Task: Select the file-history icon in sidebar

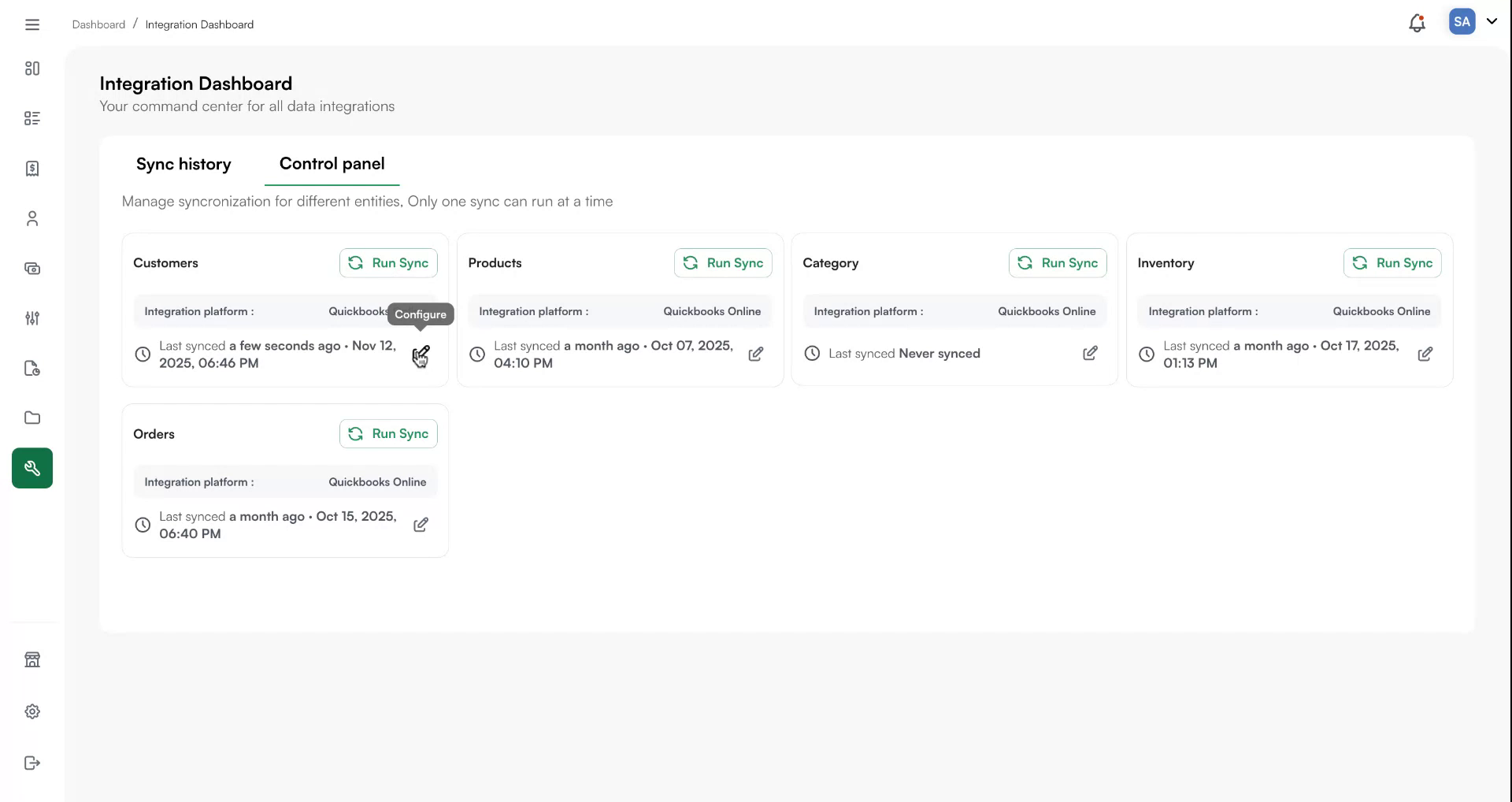Action: pyautogui.click(x=32, y=368)
